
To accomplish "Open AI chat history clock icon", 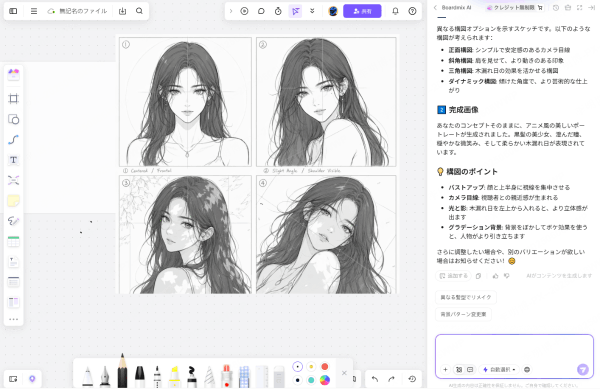I will pyautogui.click(x=556, y=8).
